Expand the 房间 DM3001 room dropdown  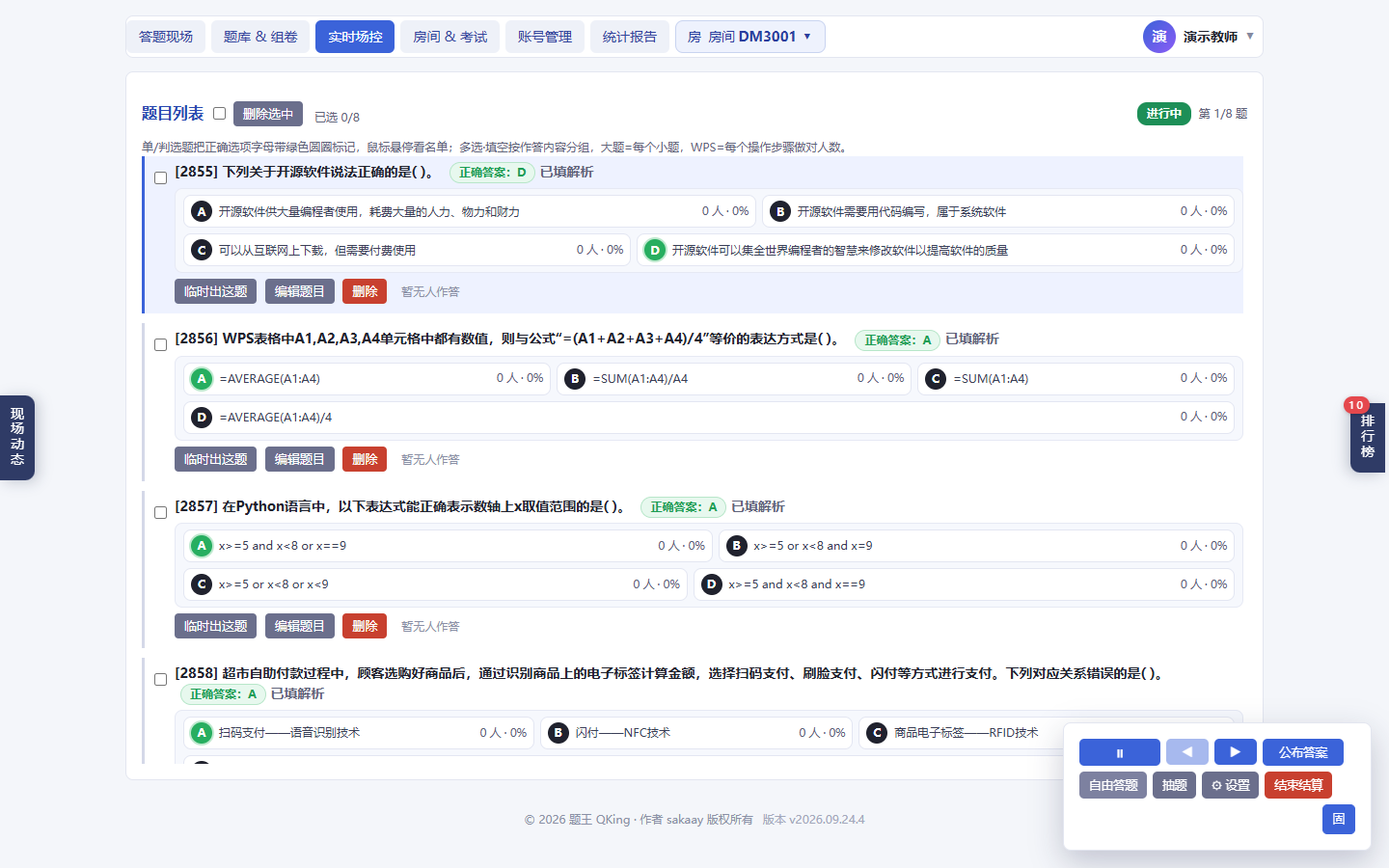pyautogui.click(x=750, y=37)
